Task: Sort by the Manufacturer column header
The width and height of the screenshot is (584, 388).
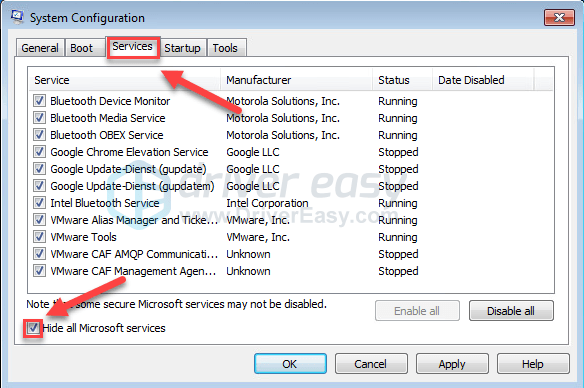Action: tap(296, 80)
